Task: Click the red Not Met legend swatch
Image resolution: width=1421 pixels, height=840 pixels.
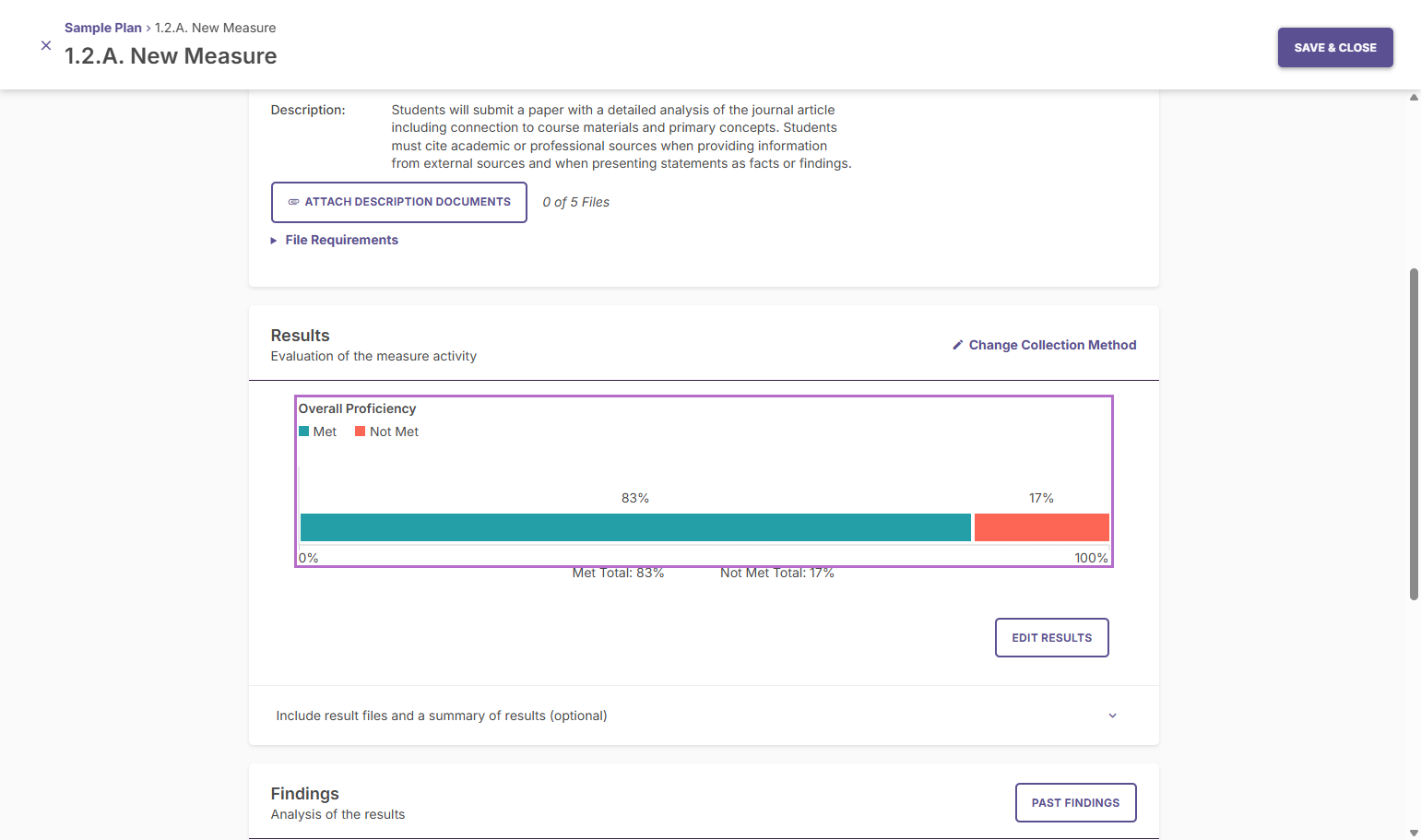Action: pyautogui.click(x=361, y=432)
